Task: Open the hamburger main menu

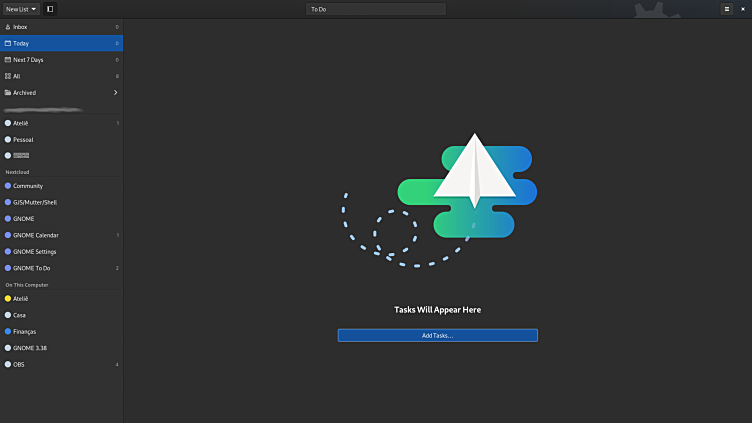Action: (727, 8)
